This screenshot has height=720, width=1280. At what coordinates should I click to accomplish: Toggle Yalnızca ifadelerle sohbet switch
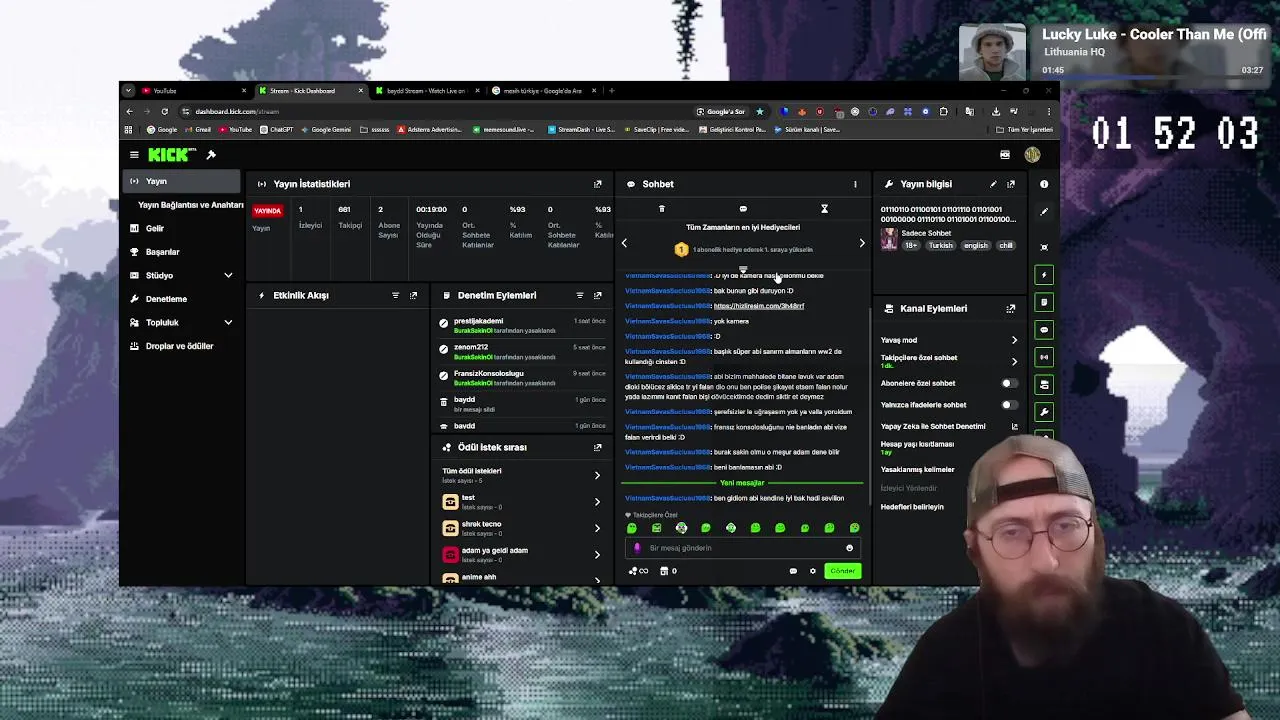[x=1010, y=405]
